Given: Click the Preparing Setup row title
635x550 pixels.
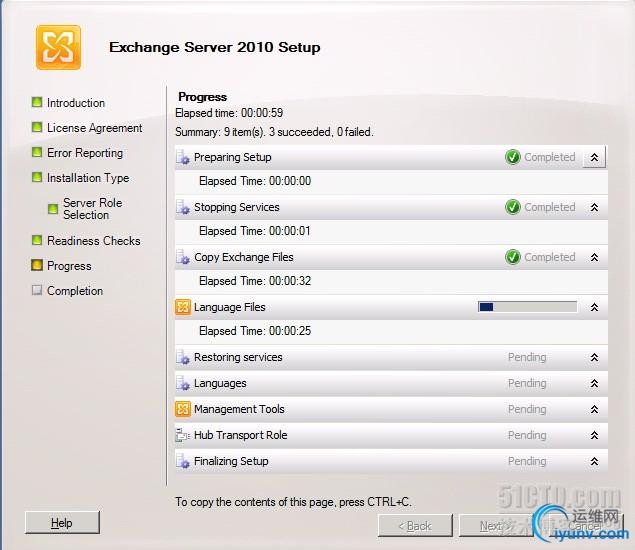Looking at the screenshot, I should coord(232,157).
